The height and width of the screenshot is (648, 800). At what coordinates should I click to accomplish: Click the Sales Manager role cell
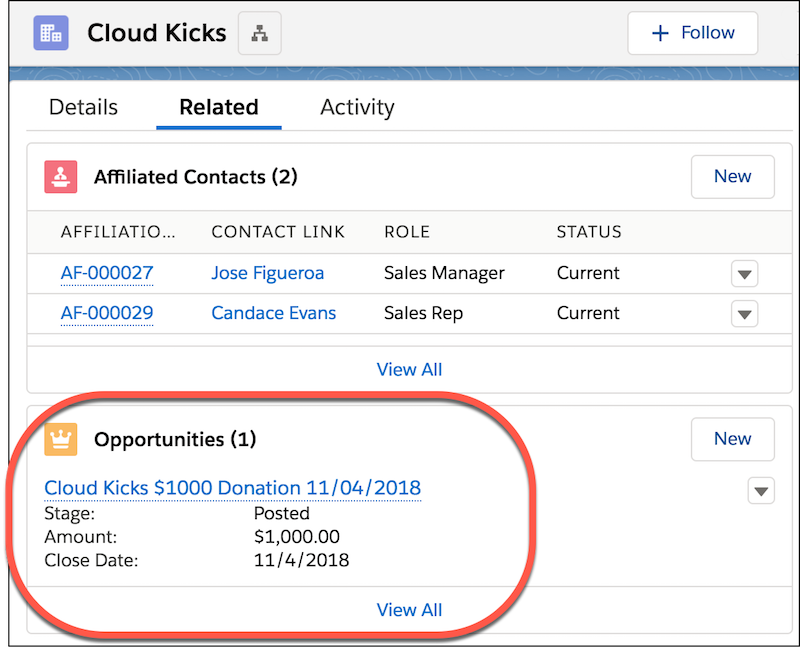point(444,273)
